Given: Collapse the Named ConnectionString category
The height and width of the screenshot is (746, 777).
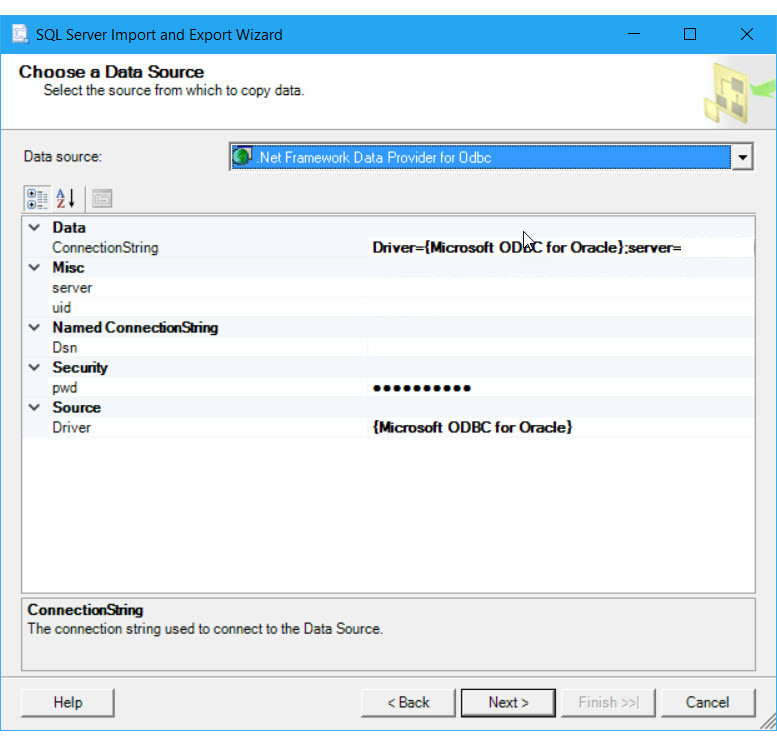Looking at the screenshot, I should (34, 328).
